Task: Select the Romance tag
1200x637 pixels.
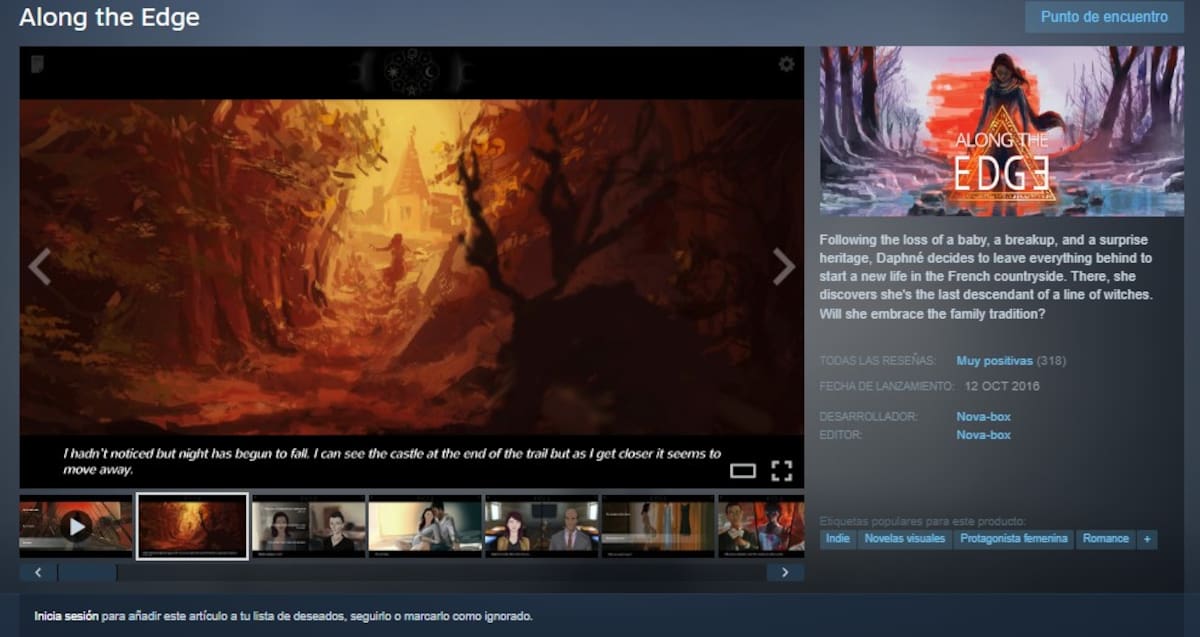Action: (1106, 539)
